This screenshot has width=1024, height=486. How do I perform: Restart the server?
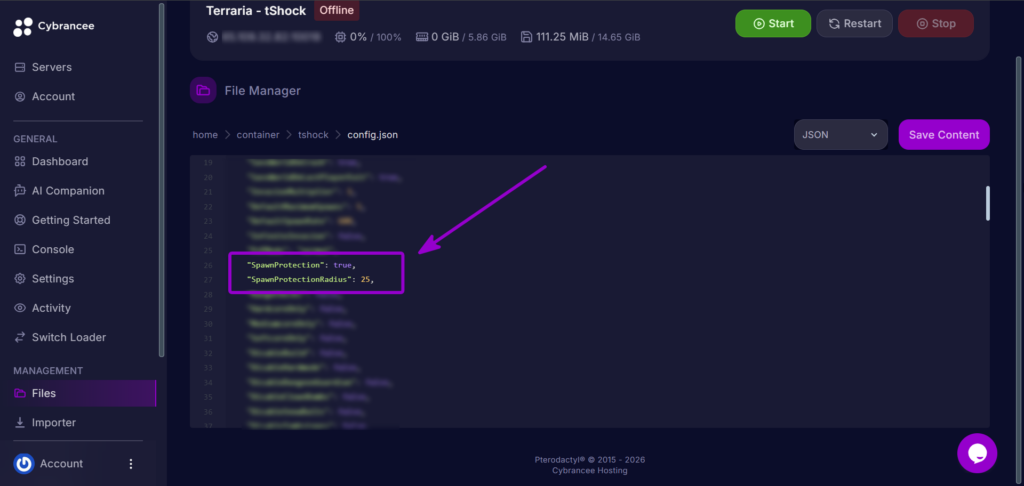[855, 24]
